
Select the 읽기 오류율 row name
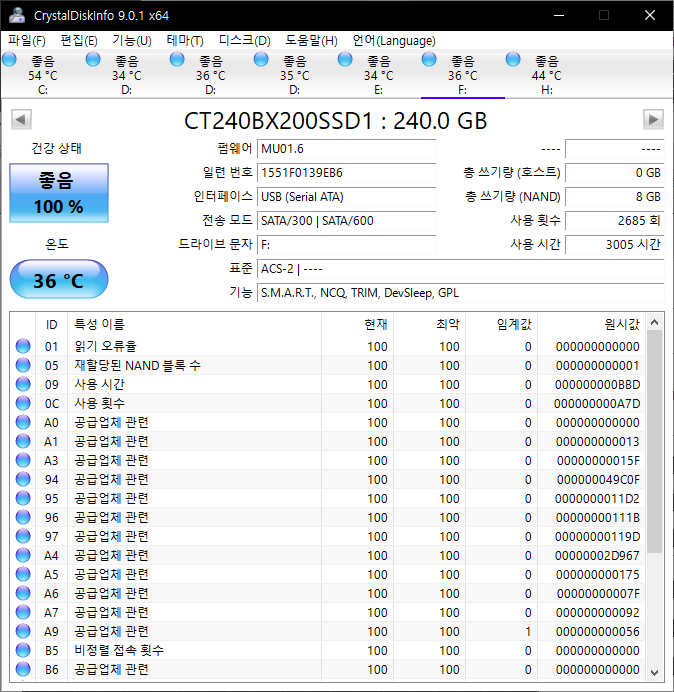105,346
